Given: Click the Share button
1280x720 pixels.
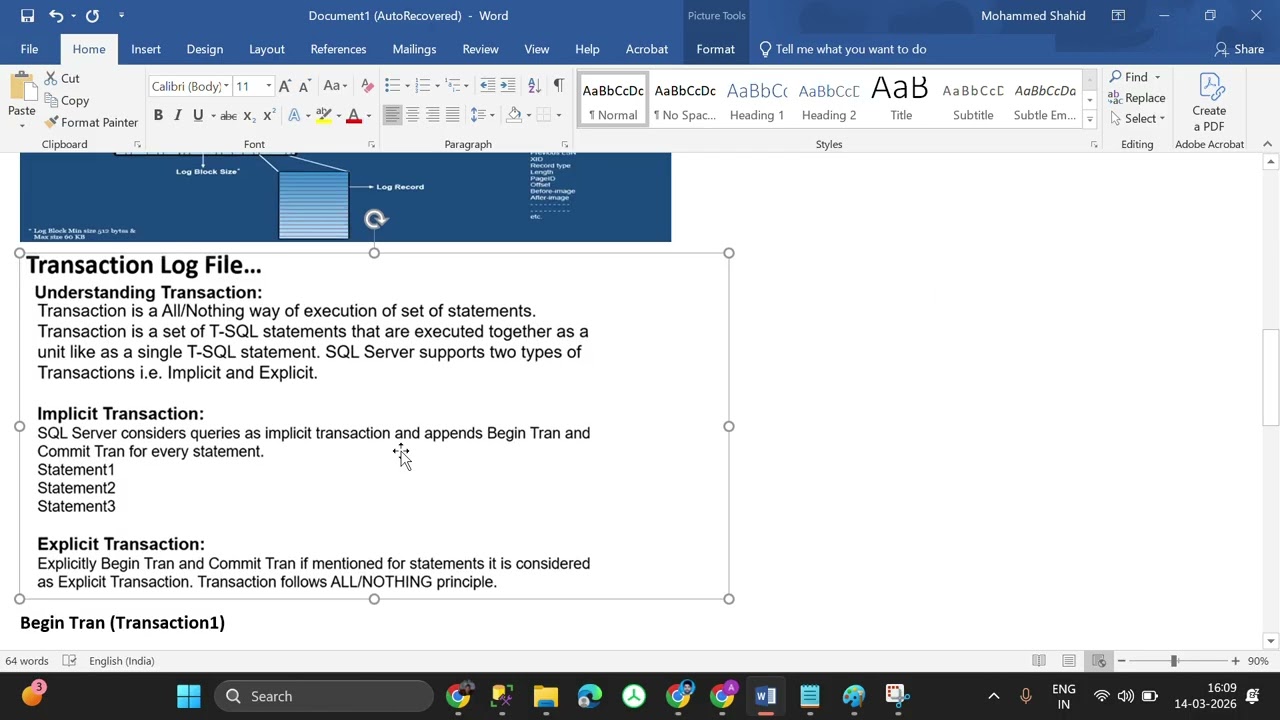Looking at the screenshot, I should pos(1239,49).
